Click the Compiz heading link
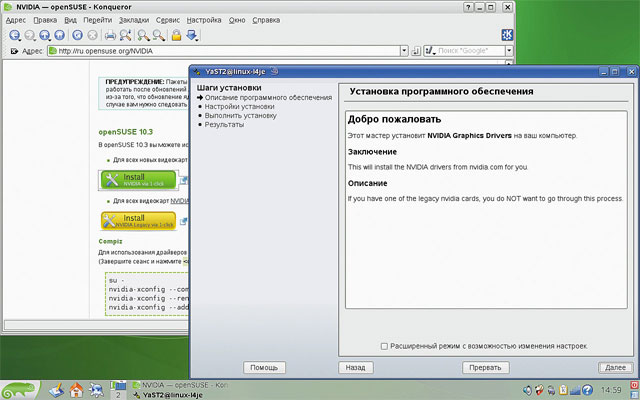 pos(110,241)
